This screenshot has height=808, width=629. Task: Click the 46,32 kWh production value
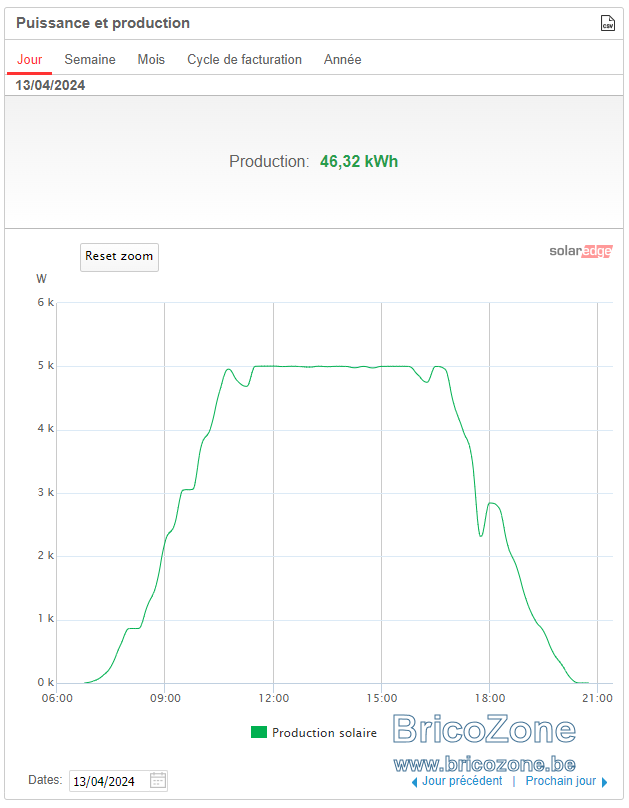pos(359,161)
